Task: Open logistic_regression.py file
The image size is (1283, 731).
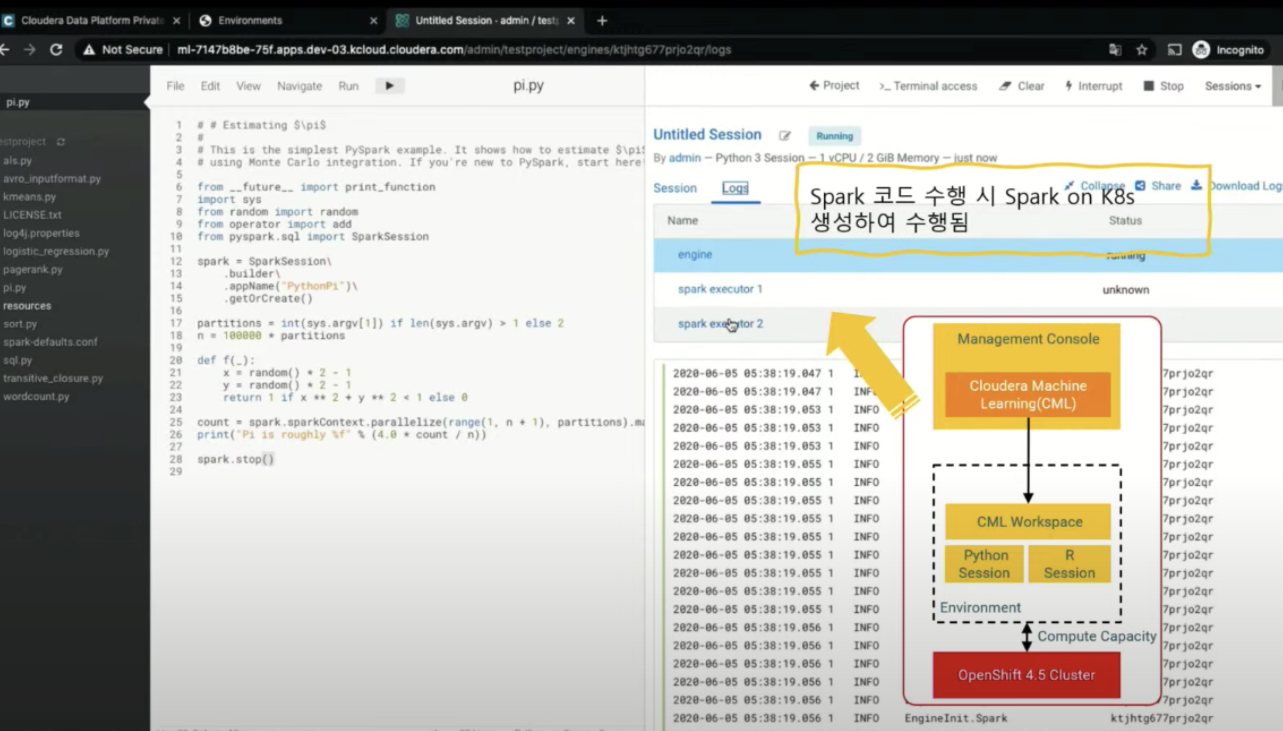Action: 56,251
